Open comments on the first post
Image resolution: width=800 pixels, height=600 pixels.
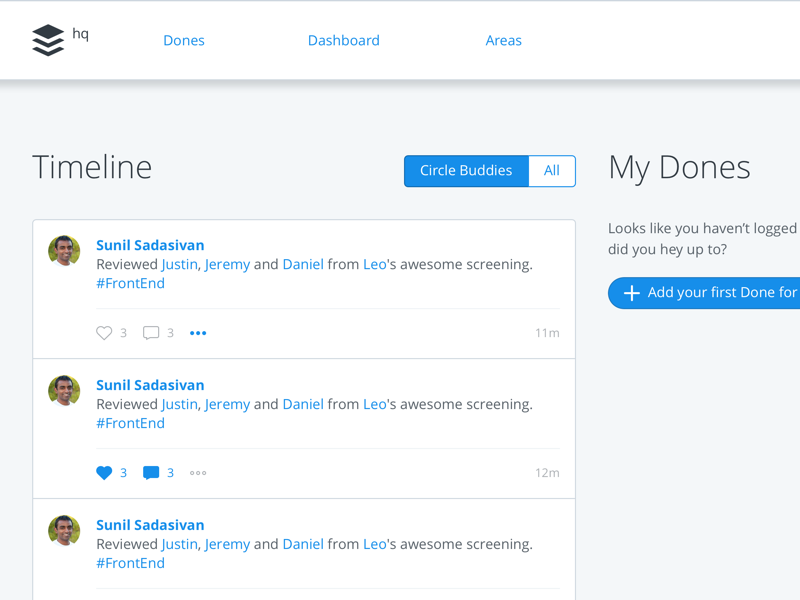(150, 333)
